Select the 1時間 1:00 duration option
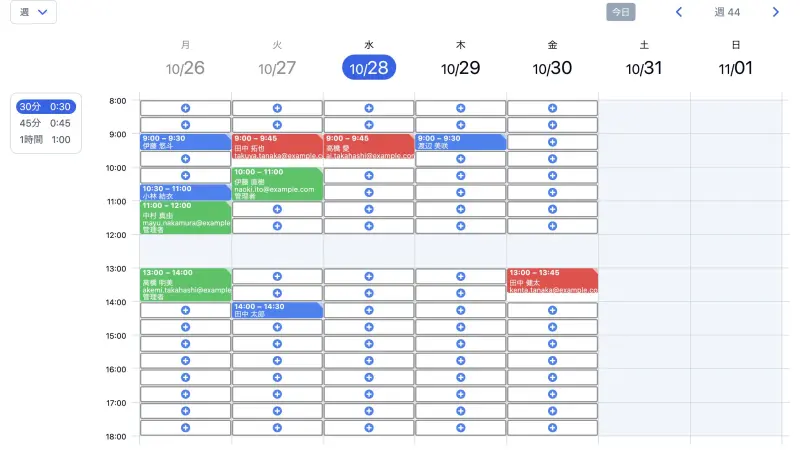Image resolution: width=800 pixels, height=452 pixels. click(46, 139)
